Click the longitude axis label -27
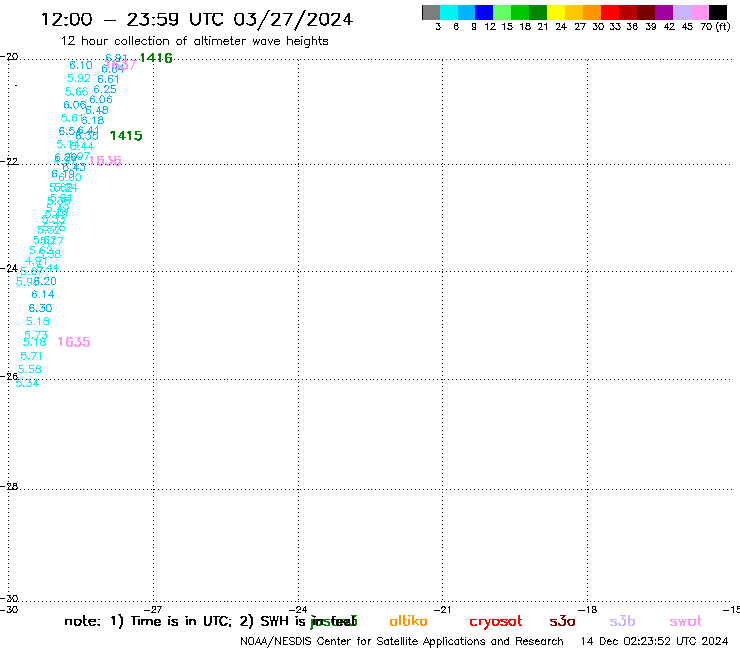 click(x=153, y=609)
